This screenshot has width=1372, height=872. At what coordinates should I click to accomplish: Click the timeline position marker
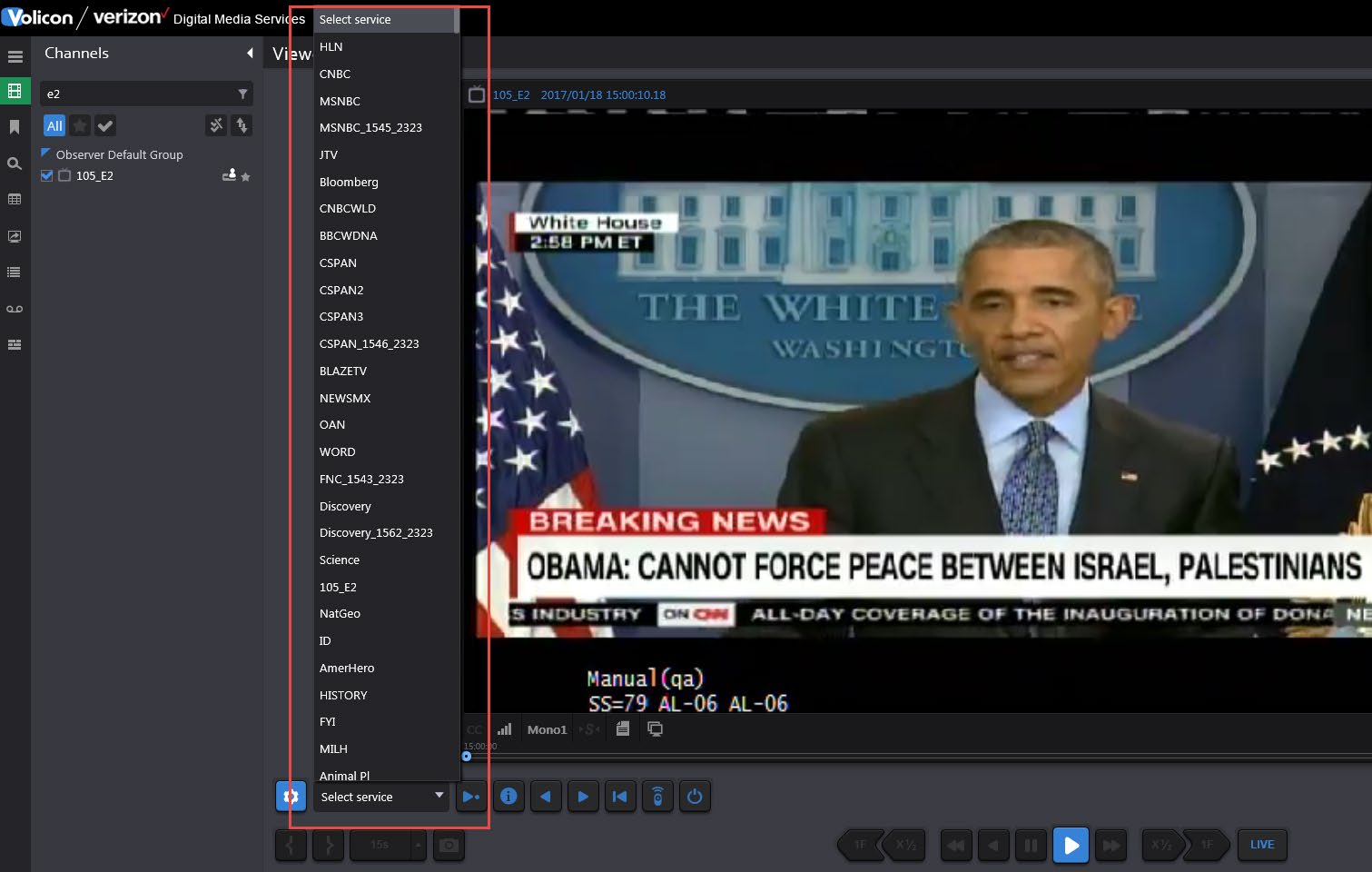pyautogui.click(x=467, y=756)
